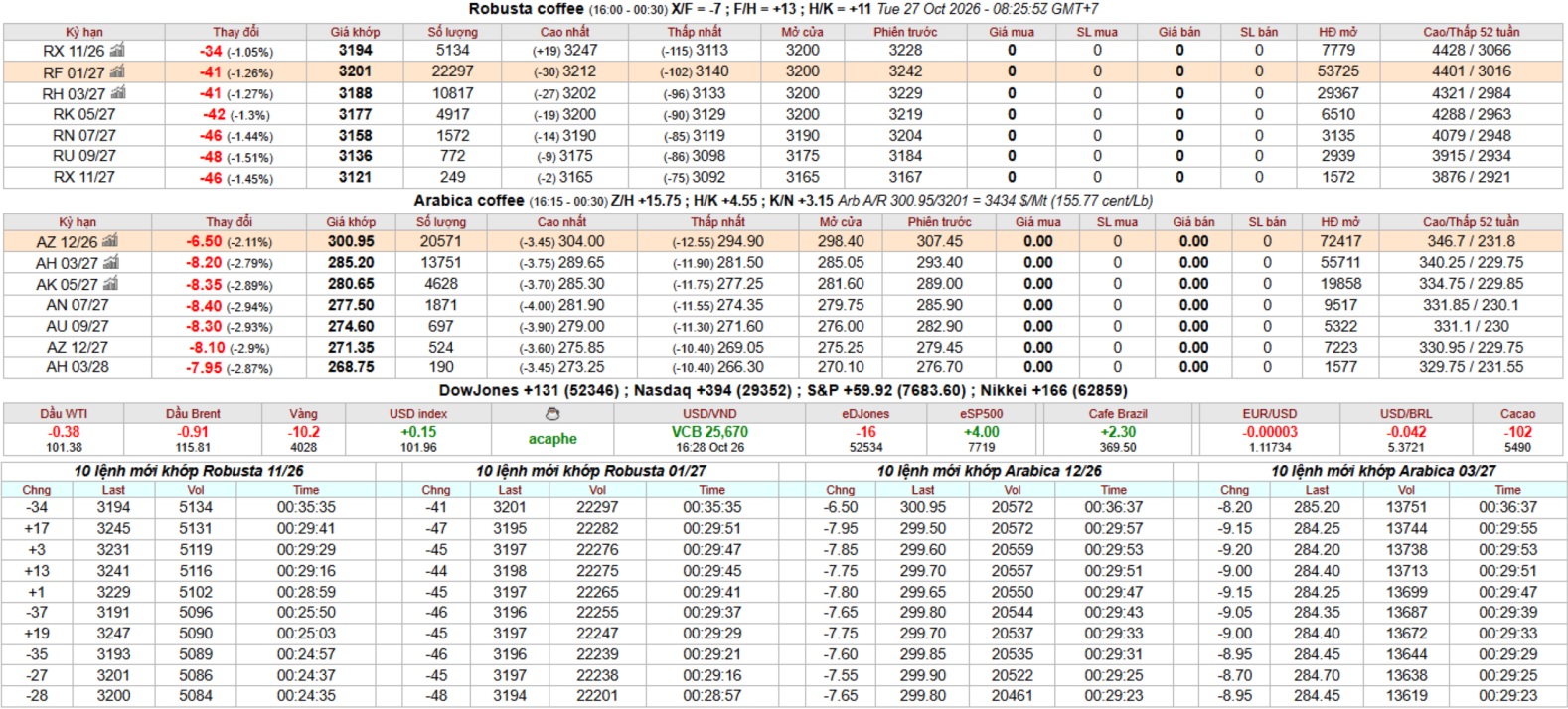Screen dimensions: 1568x709
Task: Click the 53725 open interest value
Action: [1338, 71]
